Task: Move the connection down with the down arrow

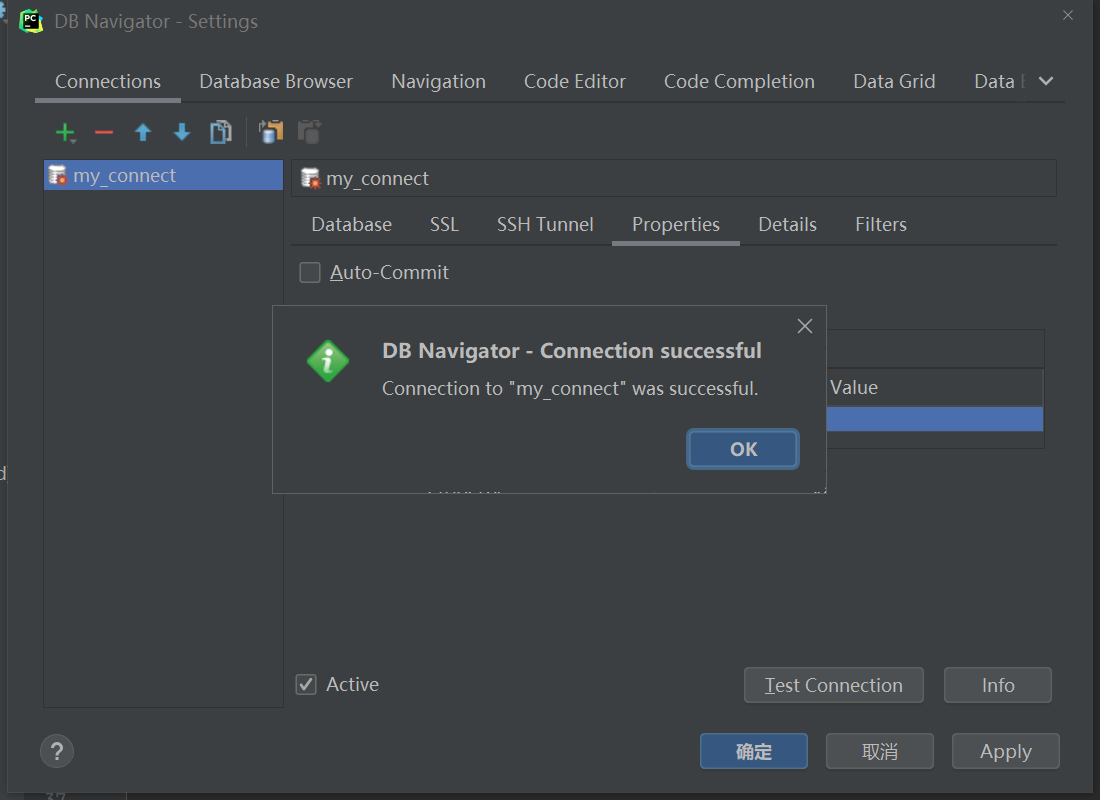Action: tap(182, 132)
